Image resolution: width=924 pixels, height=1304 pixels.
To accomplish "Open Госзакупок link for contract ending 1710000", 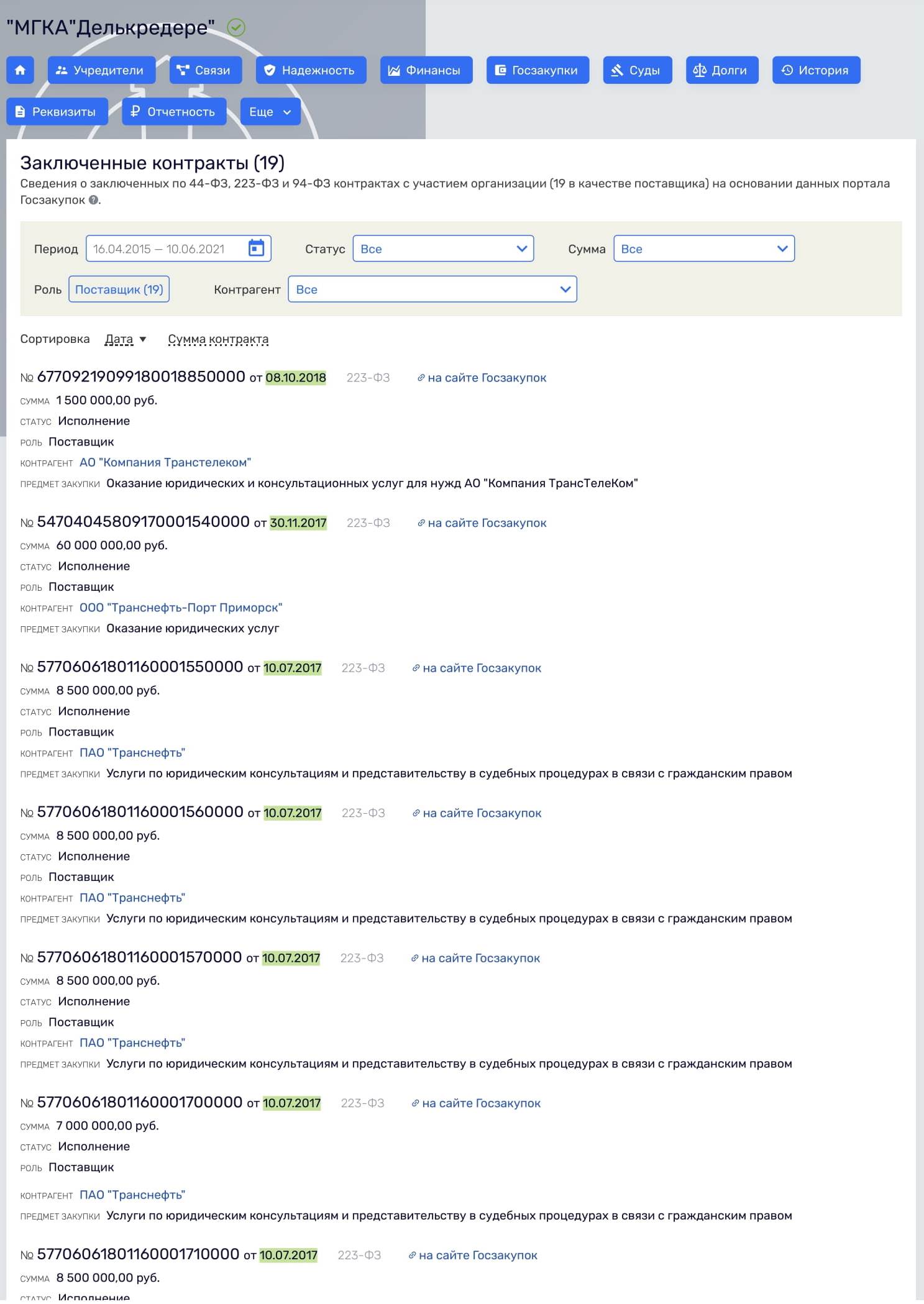I will pos(472,1255).
